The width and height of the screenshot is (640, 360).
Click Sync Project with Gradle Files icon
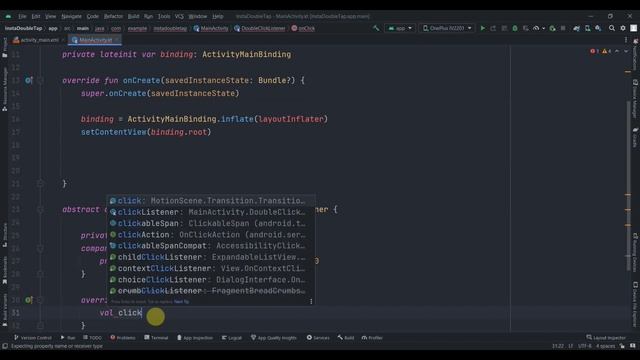tap(576, 28)
